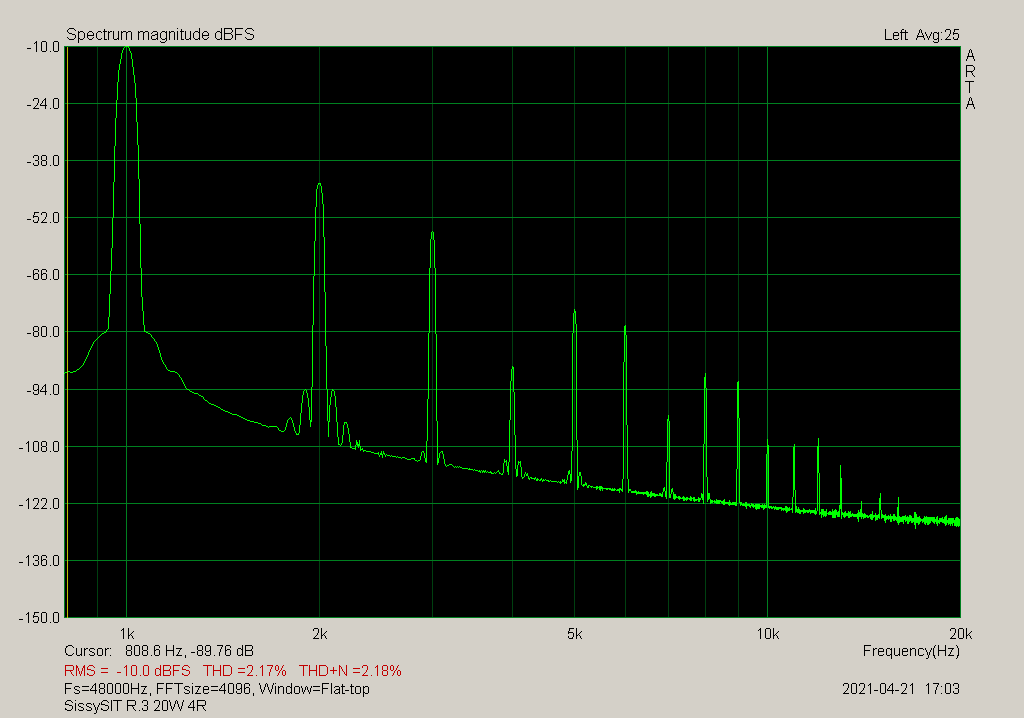The image size is (1024, 718).
Task: Click the 'SissySIT R.3 20W 4R' caption
Action: click(135, 706)
